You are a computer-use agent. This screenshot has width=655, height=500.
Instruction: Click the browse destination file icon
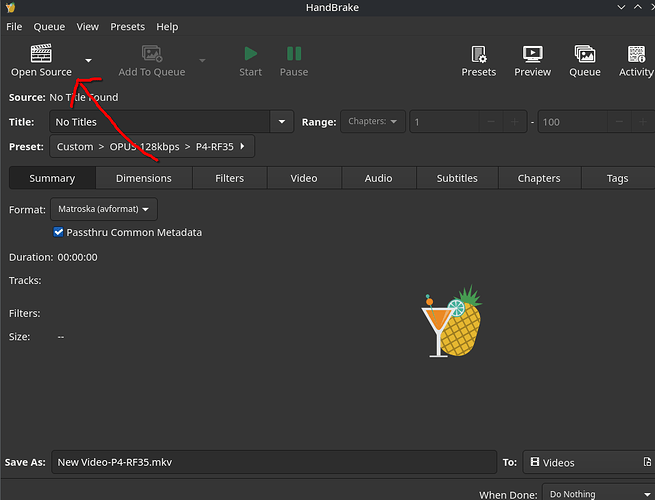[x=647, y=462]
